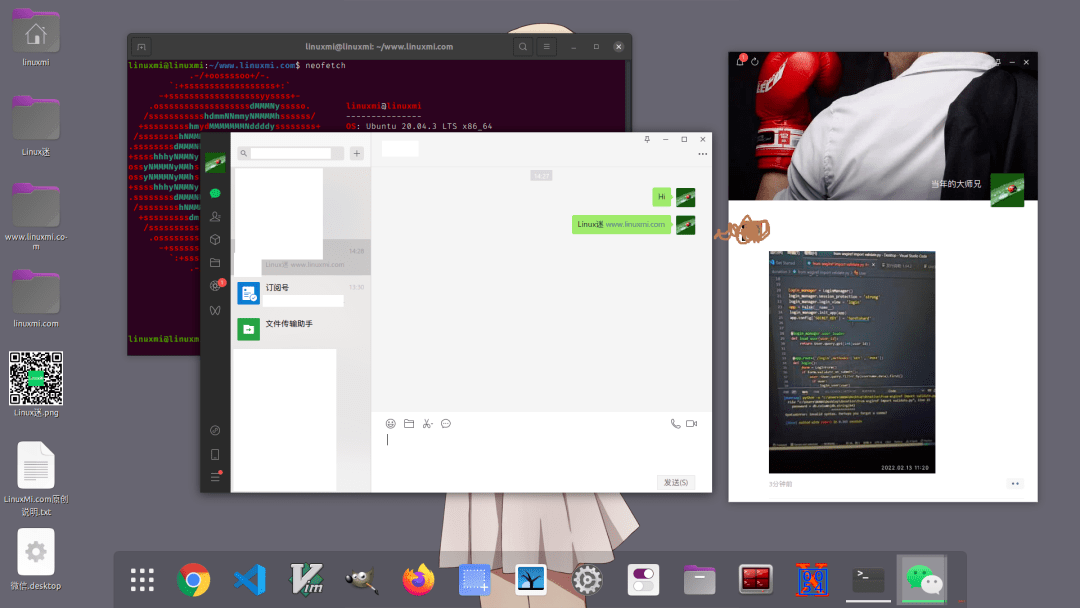Pin the WeChat chat window on top

pos(647,139)
